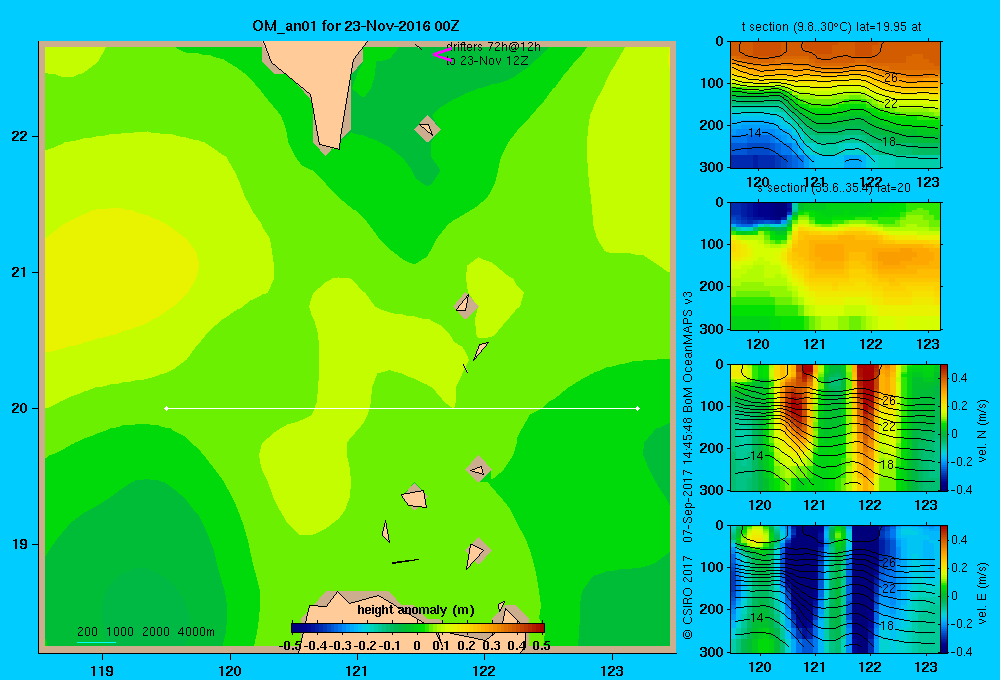The image size is (1000, 680).
Task: Click the vertical CSIRO 2017 BoM OceanMAPS copyright text
Action: 688,466
